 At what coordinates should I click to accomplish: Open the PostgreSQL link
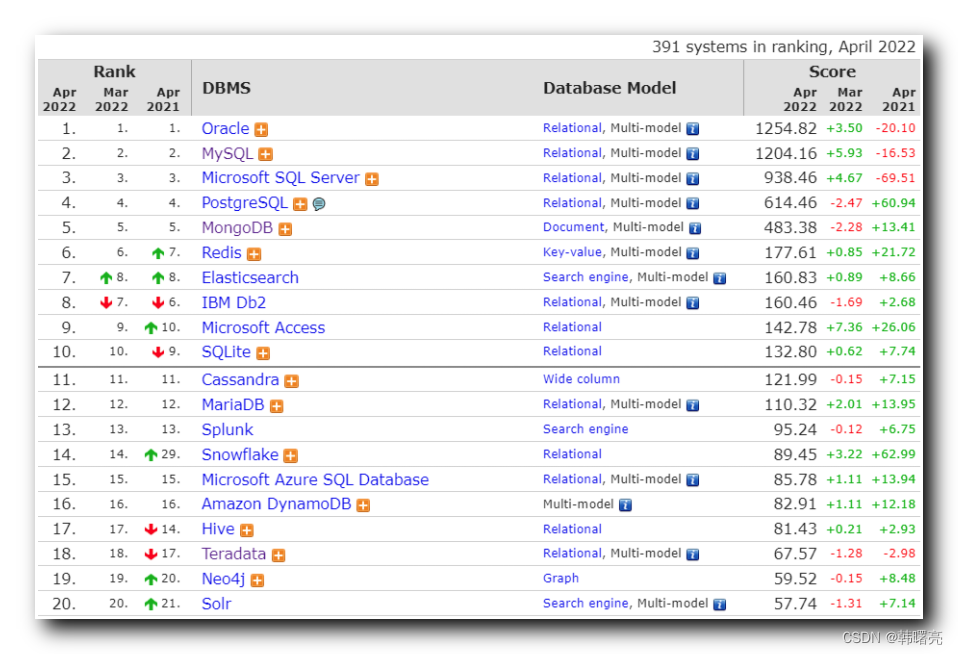[x=244, y=203]
